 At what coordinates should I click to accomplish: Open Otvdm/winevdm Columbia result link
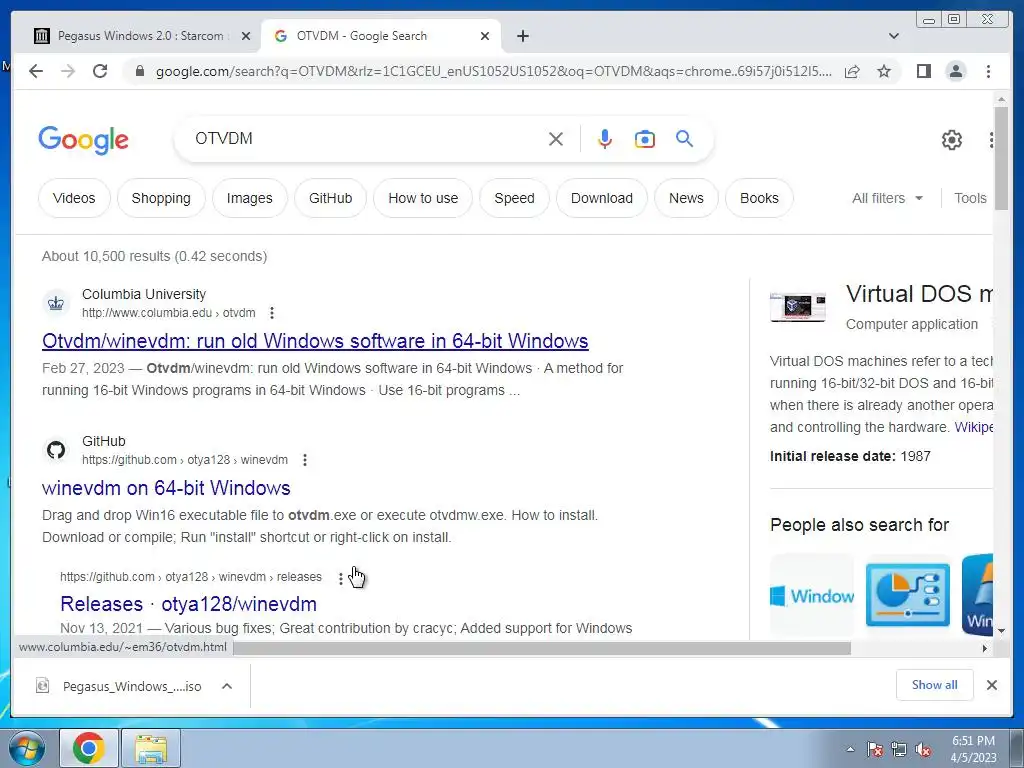315,341
